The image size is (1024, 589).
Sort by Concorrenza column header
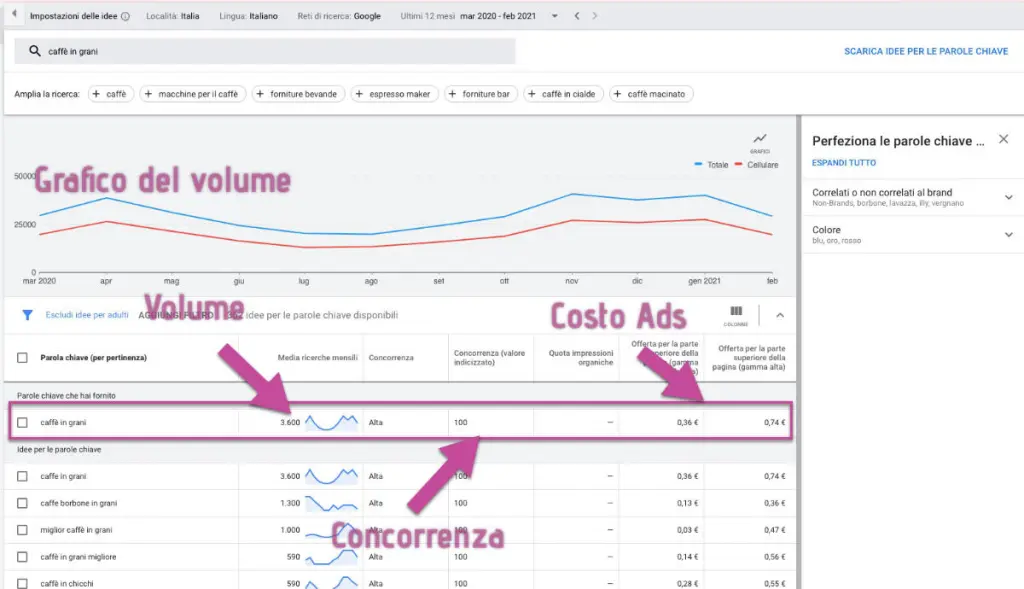(x=391, y=358)
